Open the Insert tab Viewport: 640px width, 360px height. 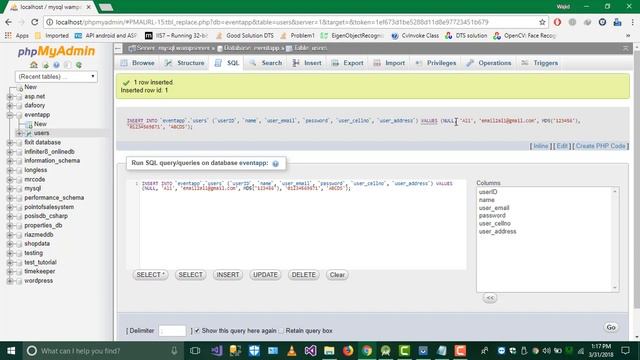[x=307, y=63]
